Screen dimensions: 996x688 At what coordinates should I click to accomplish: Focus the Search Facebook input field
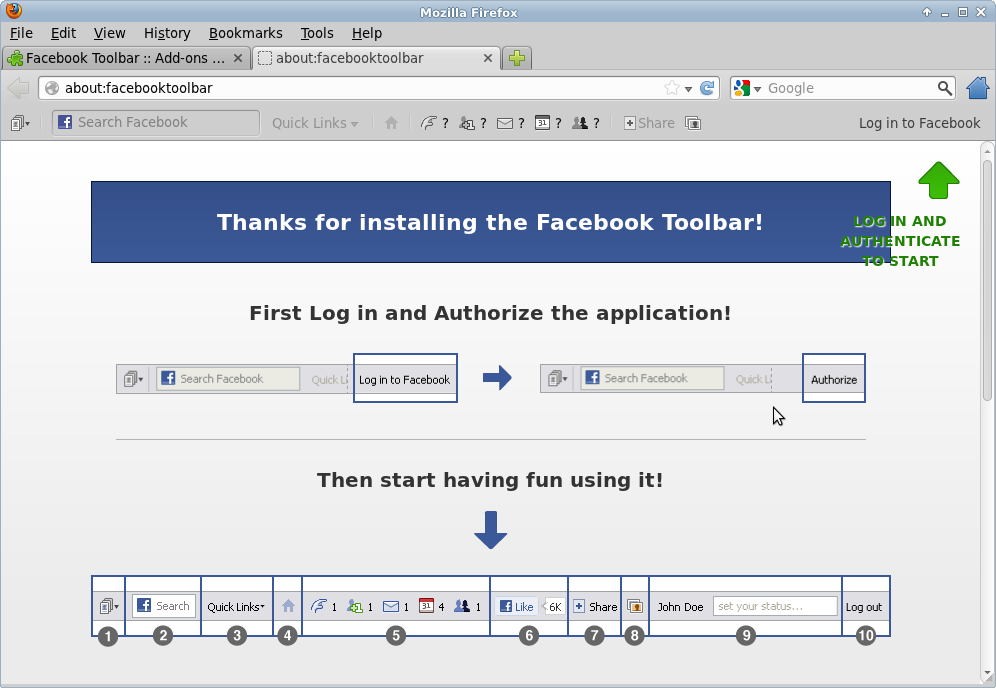click(156, 123)
